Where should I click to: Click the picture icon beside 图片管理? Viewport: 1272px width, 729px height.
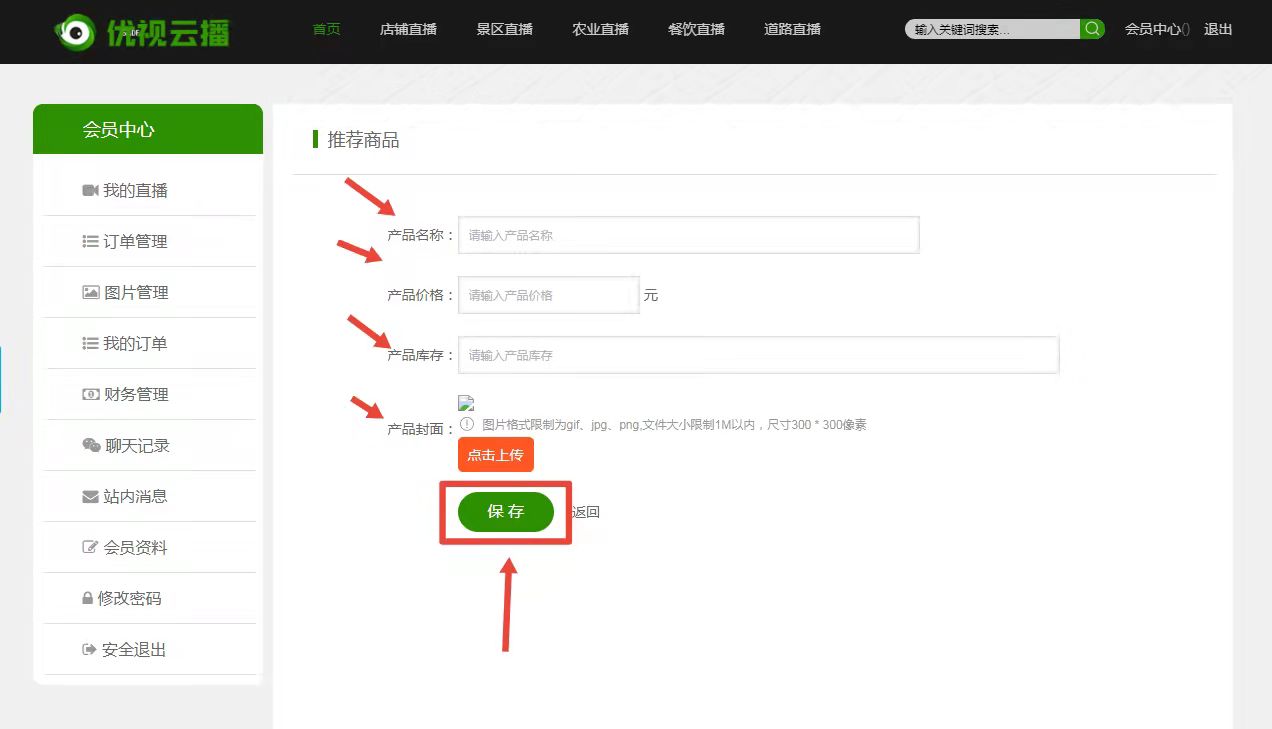(x=90, y=292)
